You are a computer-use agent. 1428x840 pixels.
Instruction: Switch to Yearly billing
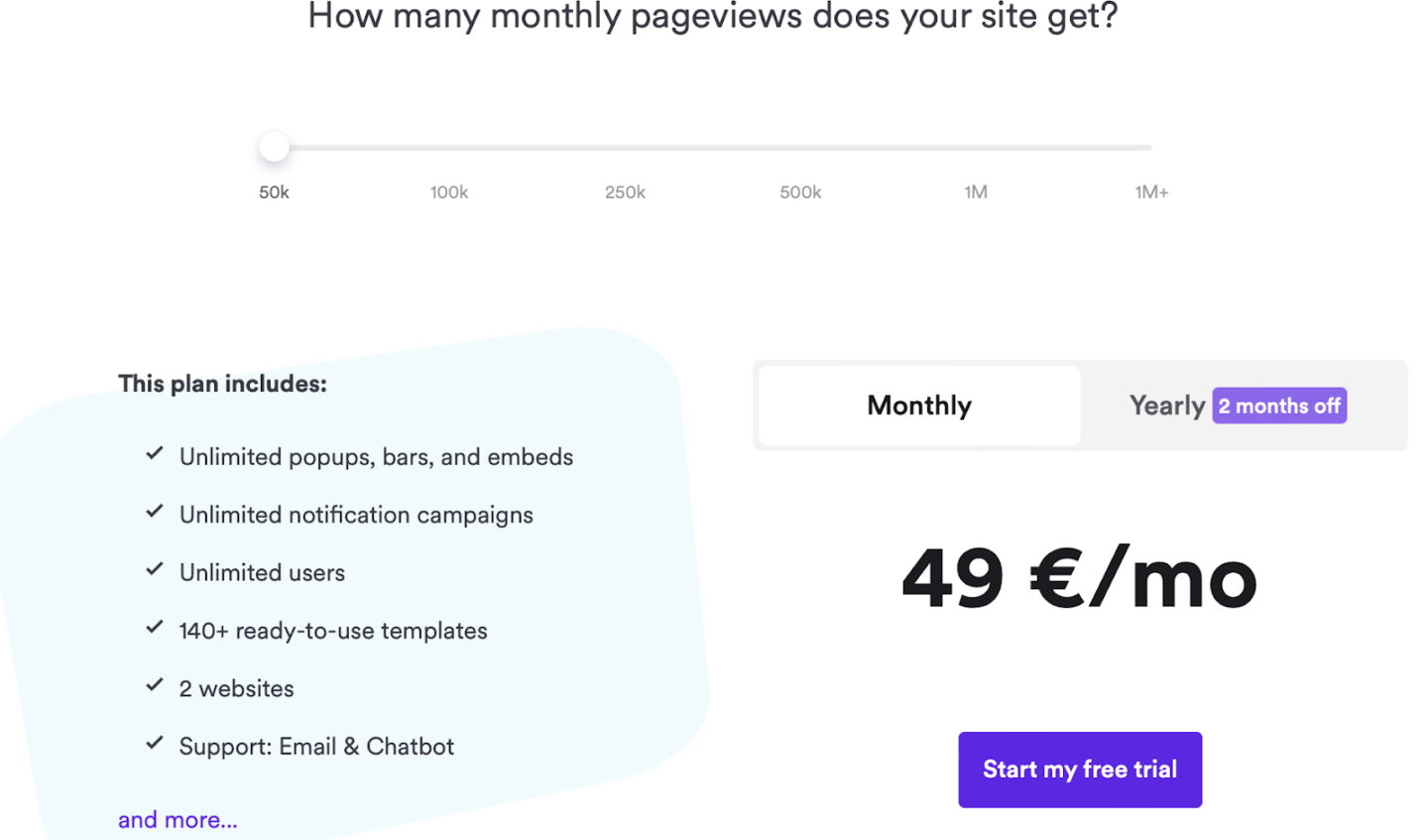1167,405
